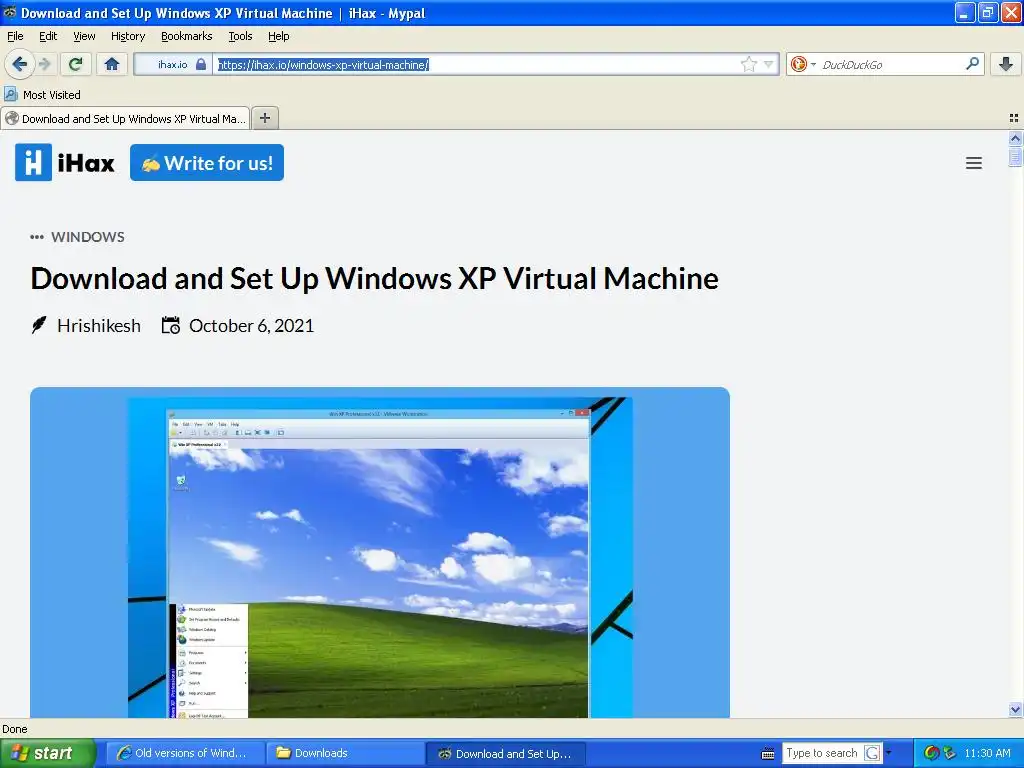Click the scrollbar down arrow

pyautogui.click(x=1015, y=710)
